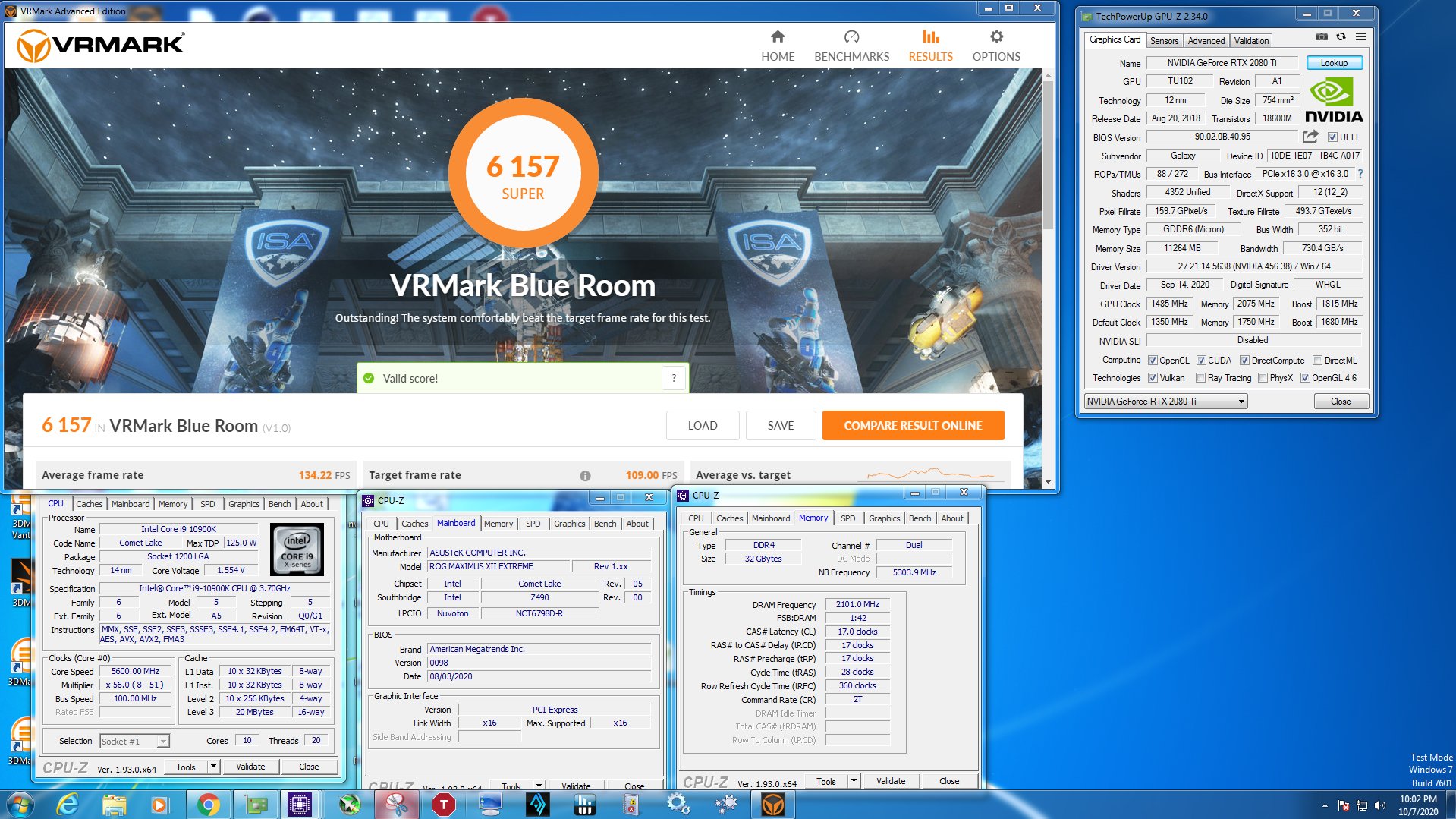
Task: Open Advanced tab in GPU-Z
Action: pyautogui.click(x=1206, y=41)
